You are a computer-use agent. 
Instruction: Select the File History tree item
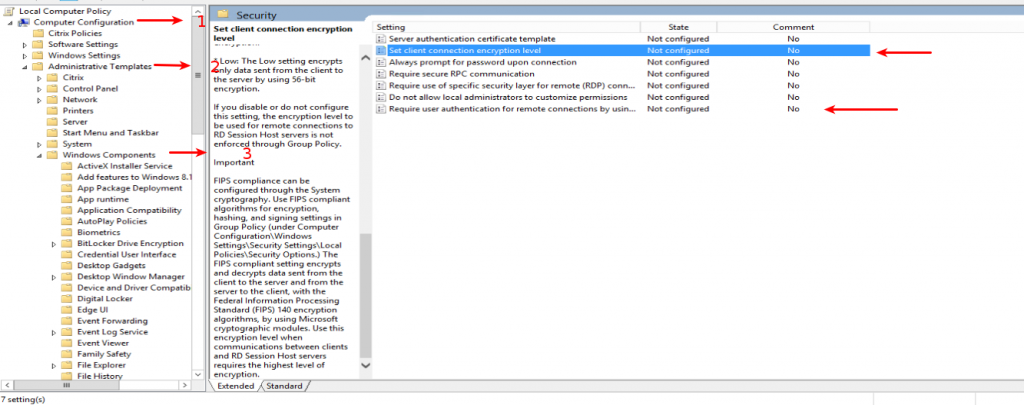click(x=100, y=376)
